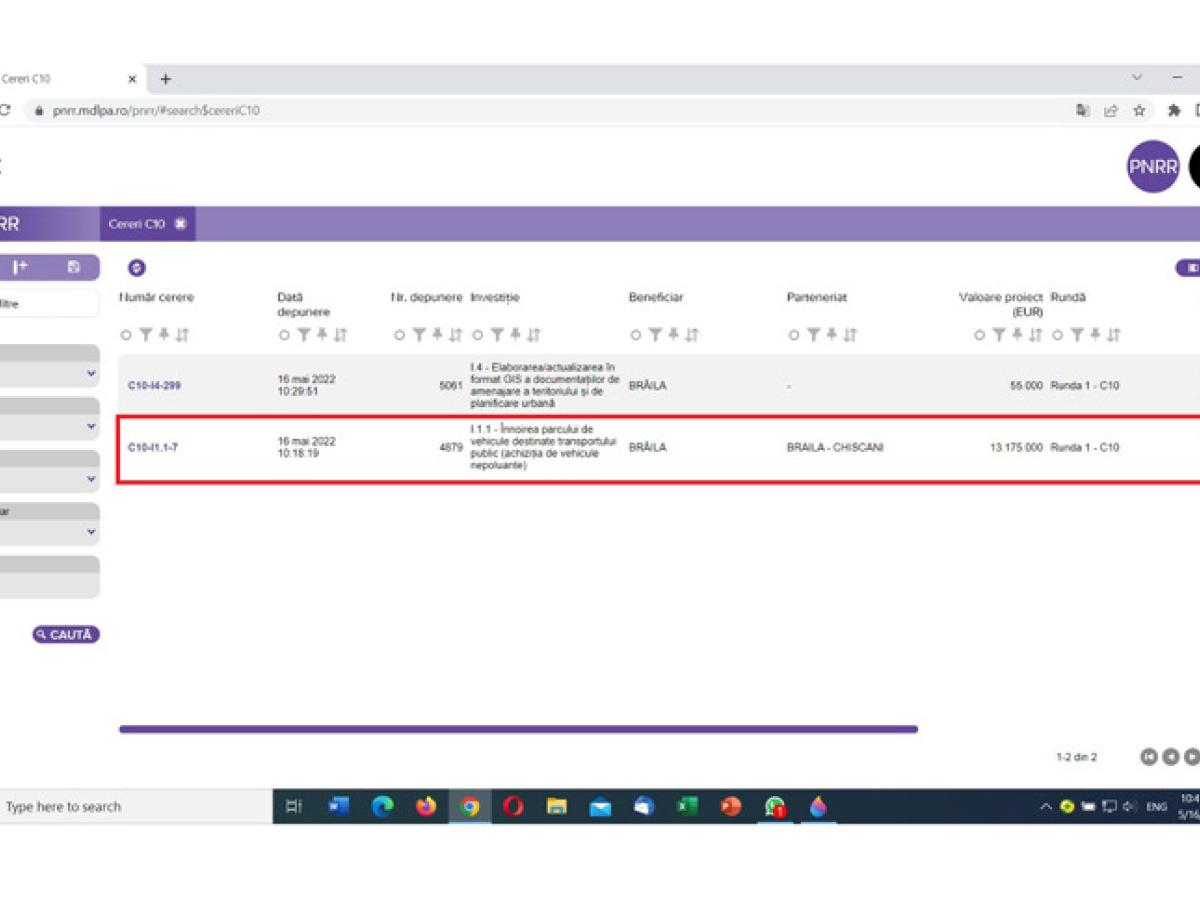This screenshot has height=900, width=1200.
Task: Click the purple horizontal scrollbar below table
Action: [x=518, y=729]
